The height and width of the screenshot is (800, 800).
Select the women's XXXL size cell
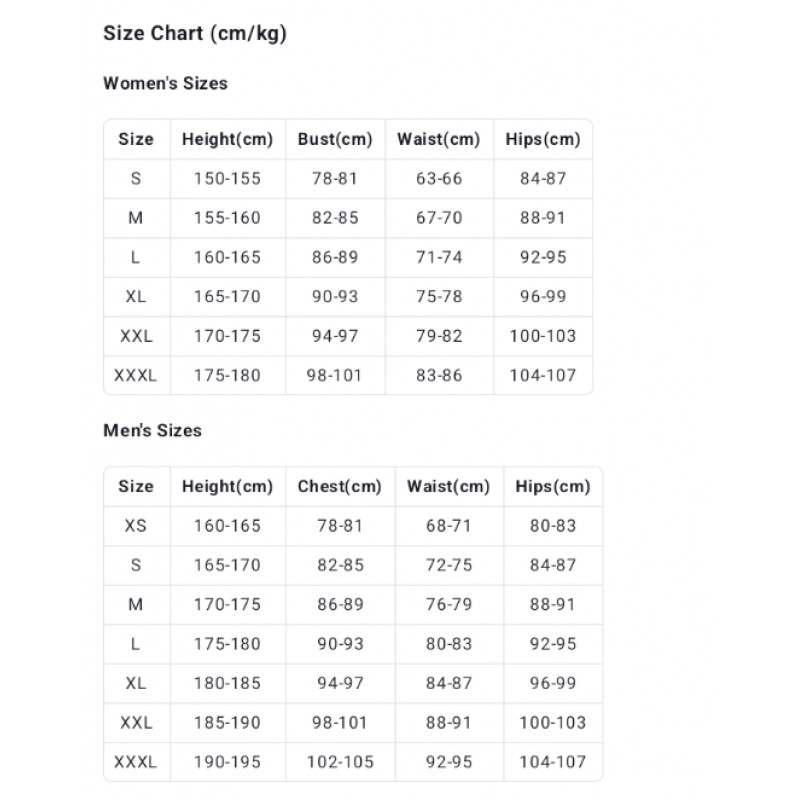click(x=136, y=376)
